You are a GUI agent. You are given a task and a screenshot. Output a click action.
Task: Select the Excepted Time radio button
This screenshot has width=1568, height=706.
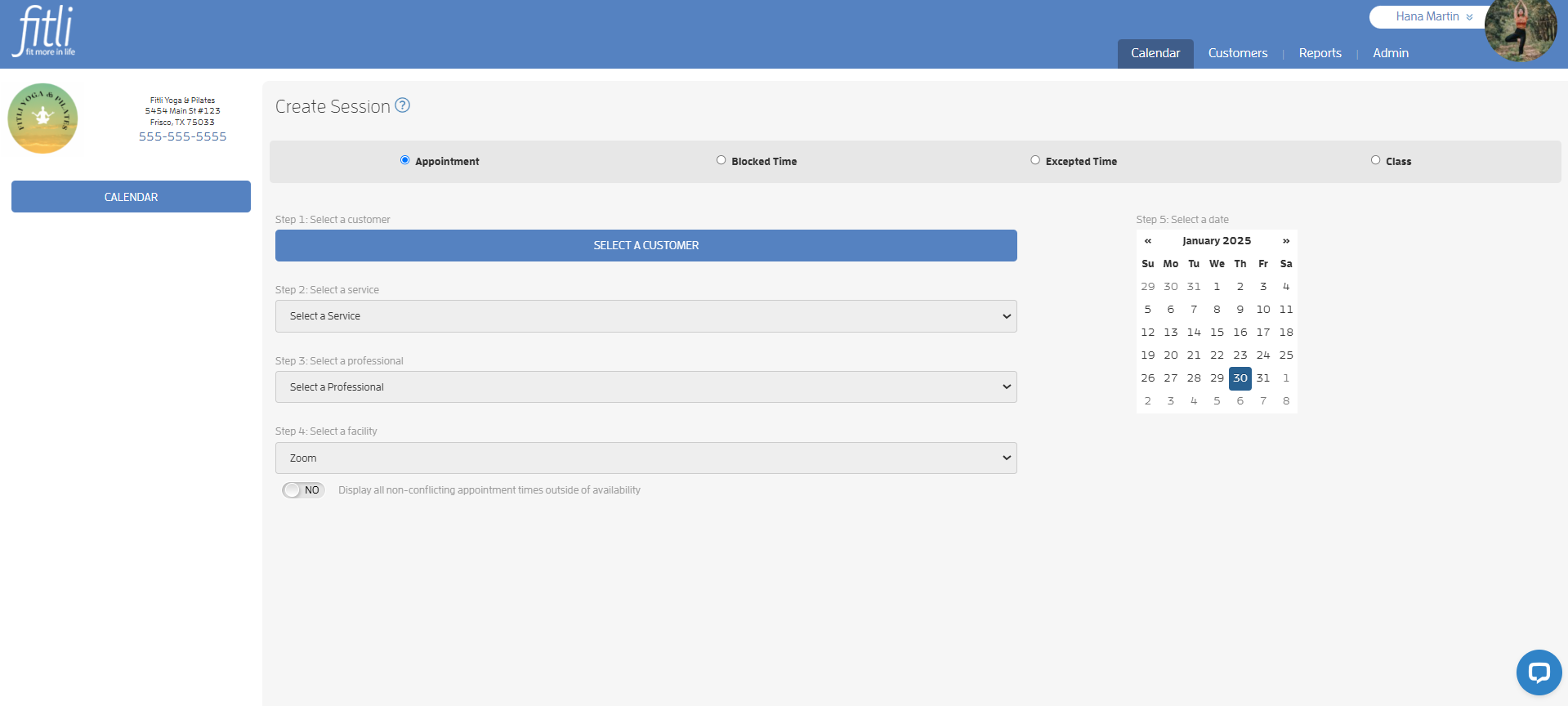point(1035,160)
